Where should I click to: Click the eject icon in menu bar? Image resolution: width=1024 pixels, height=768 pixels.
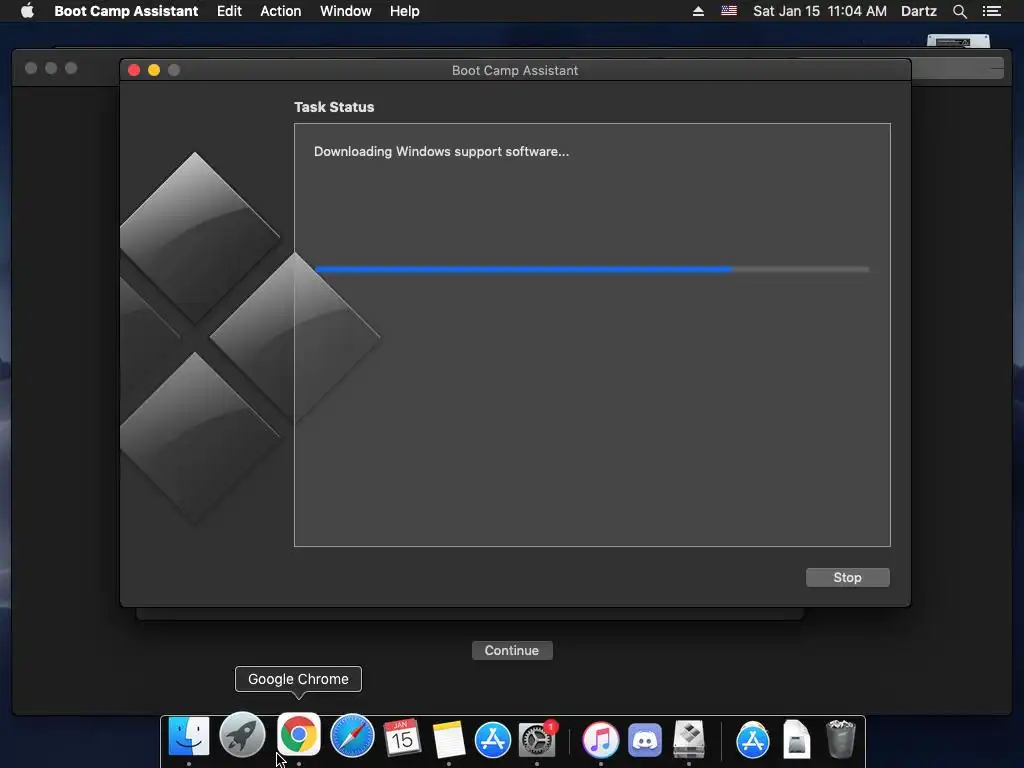[698, 11]
